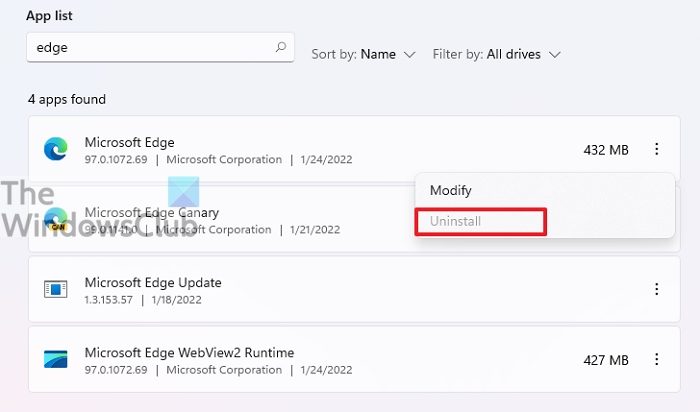
Task: Open more options for Microsoft Edge Update
Action: (x=657, y=289)
